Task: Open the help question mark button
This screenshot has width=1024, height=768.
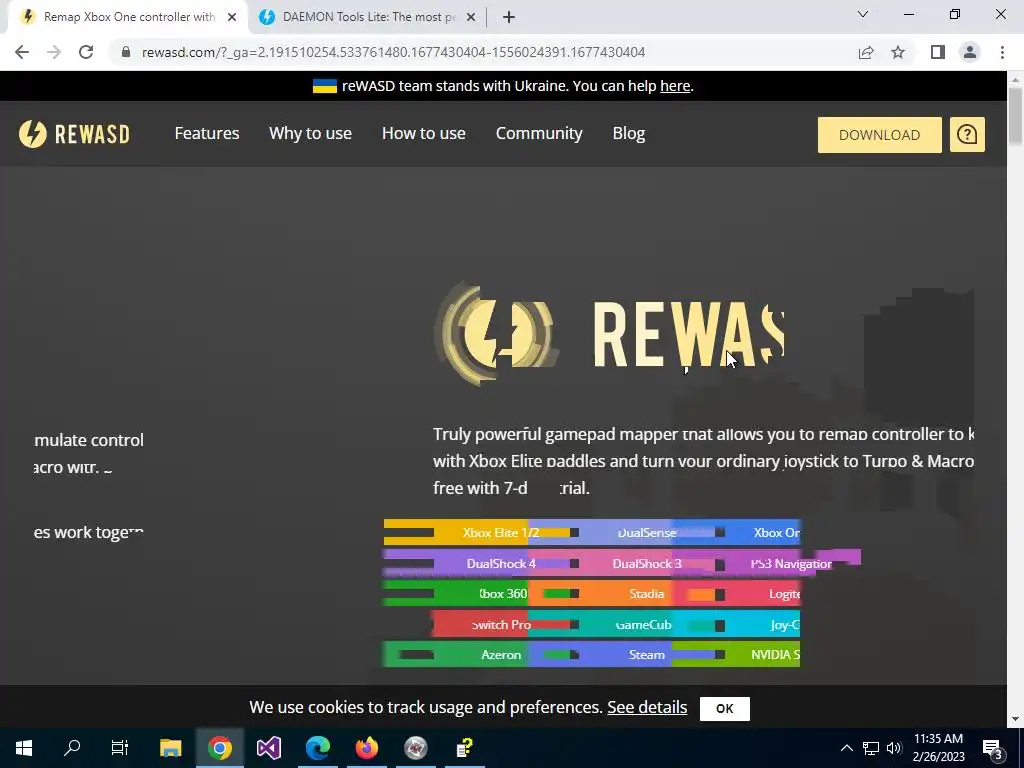Action: pyautogui.click(x=967, y=135)
